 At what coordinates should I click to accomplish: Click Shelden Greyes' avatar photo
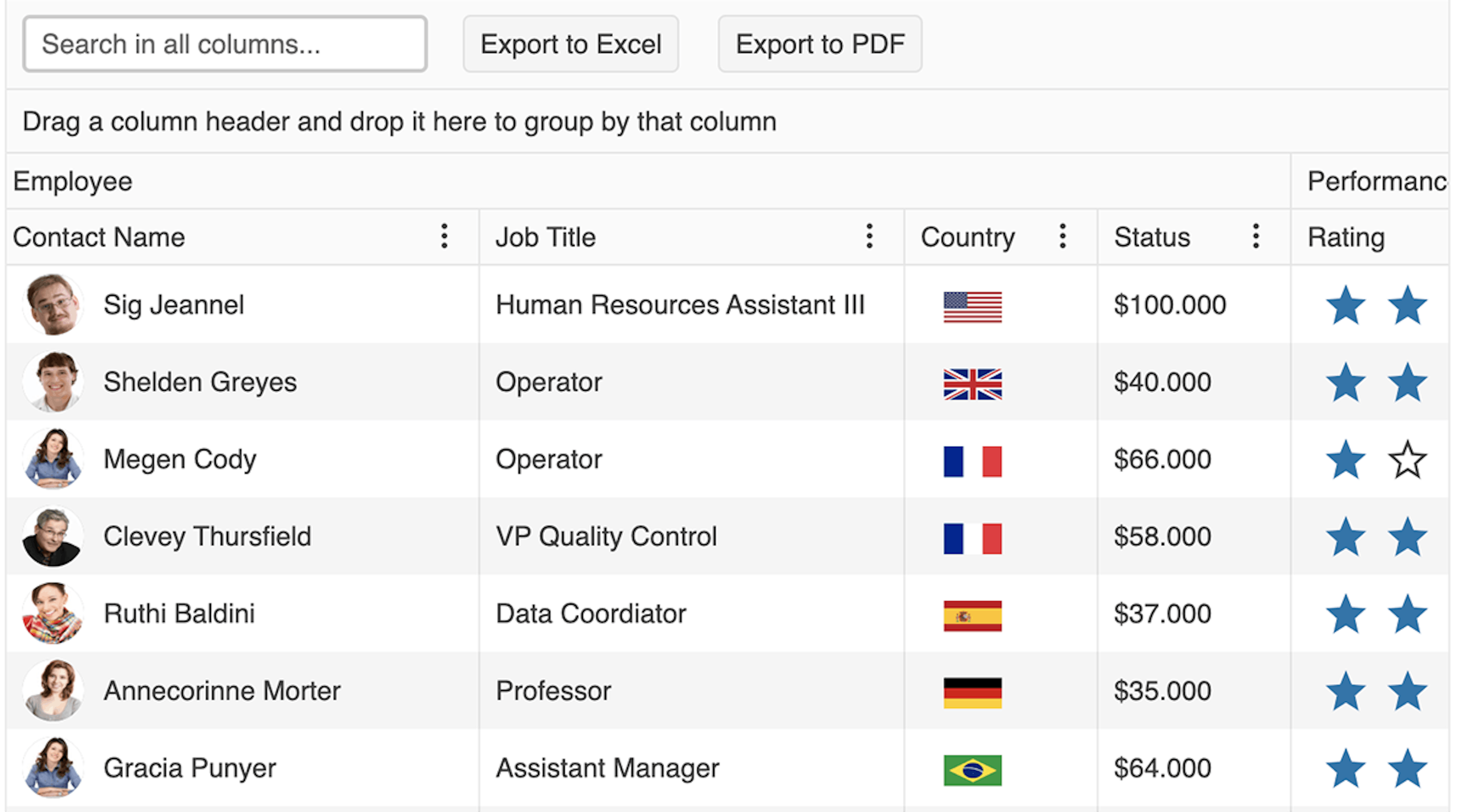pos(53,382)
